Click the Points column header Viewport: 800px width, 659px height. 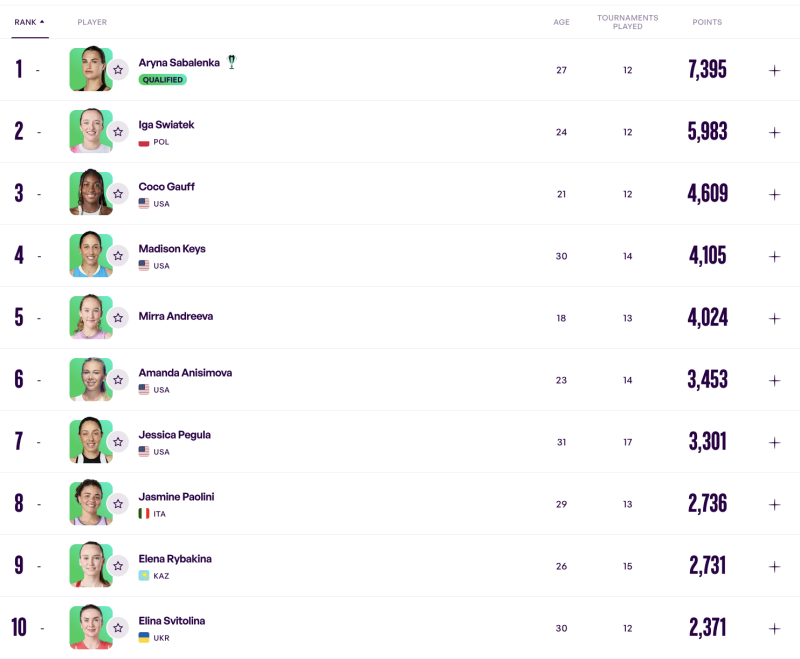pos(707,22)
